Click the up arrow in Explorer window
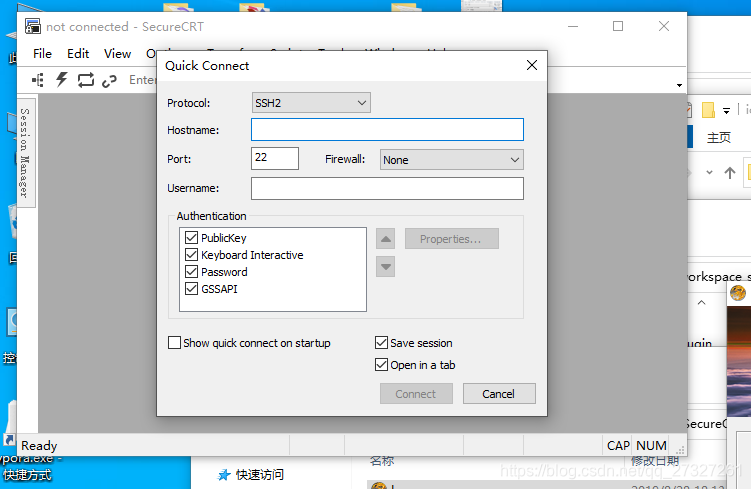Image resolution: width=751 pixels, height=489 pixels. 729,173
